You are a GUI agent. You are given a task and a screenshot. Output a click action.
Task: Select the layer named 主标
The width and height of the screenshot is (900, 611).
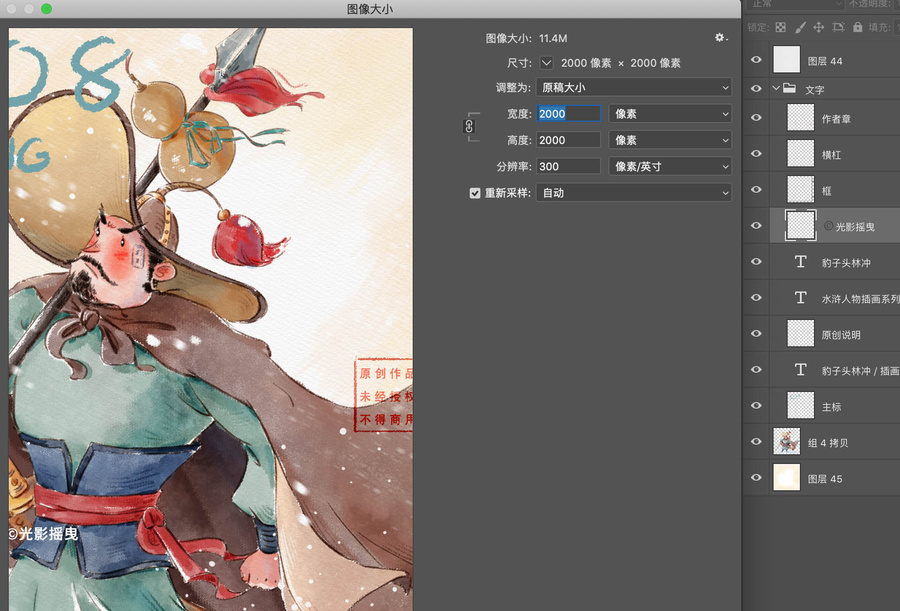click(831, 407)
